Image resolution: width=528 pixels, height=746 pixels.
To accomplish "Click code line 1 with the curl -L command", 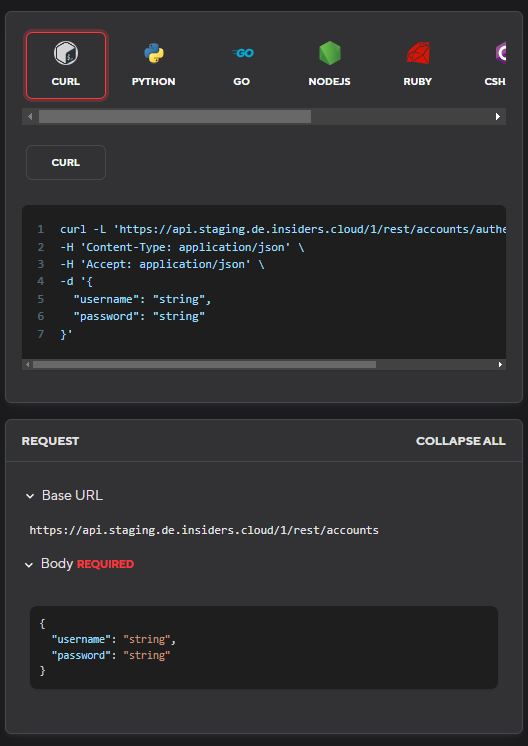I will tap(283, 229).
